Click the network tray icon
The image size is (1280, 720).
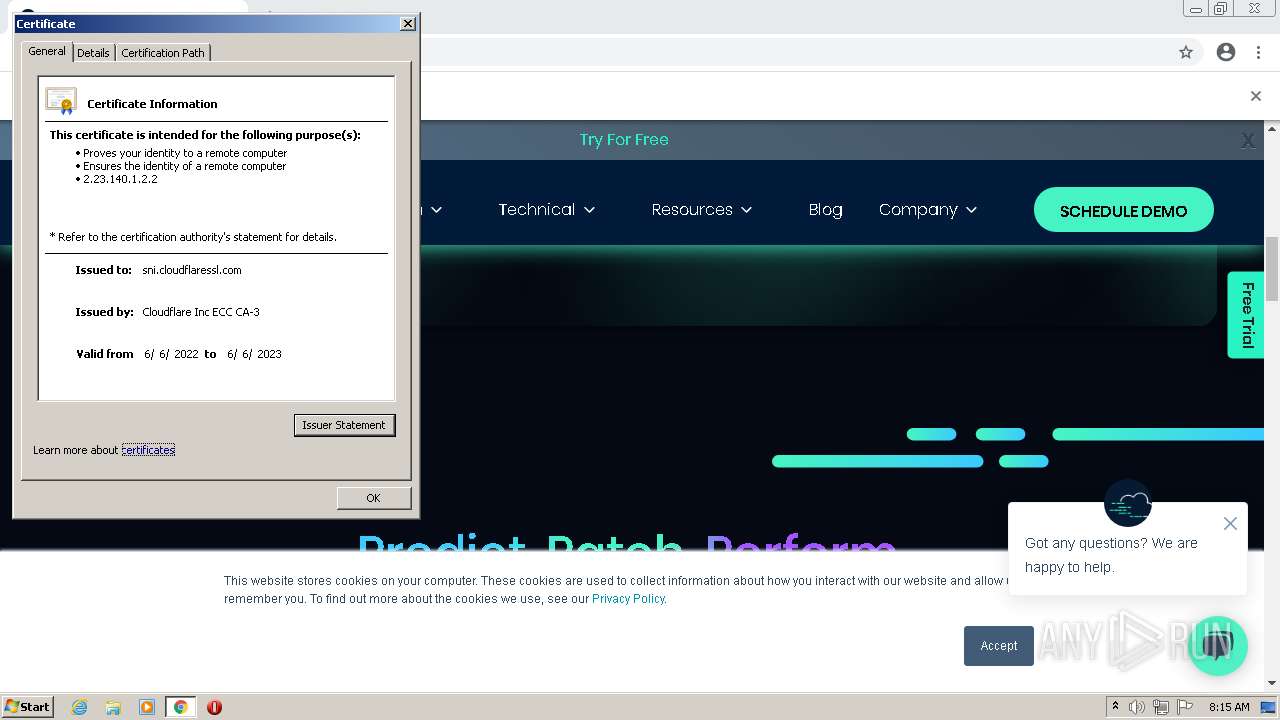coord(1161,707)
